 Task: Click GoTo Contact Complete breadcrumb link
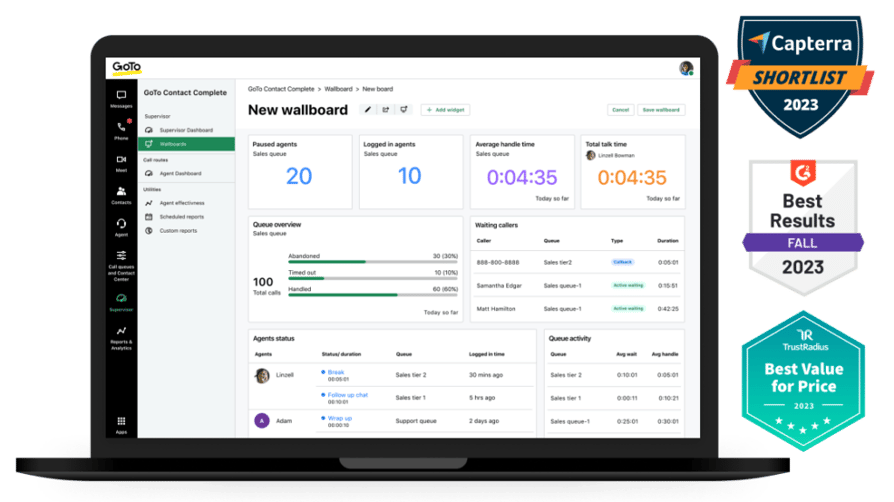(x=281, y=89)
